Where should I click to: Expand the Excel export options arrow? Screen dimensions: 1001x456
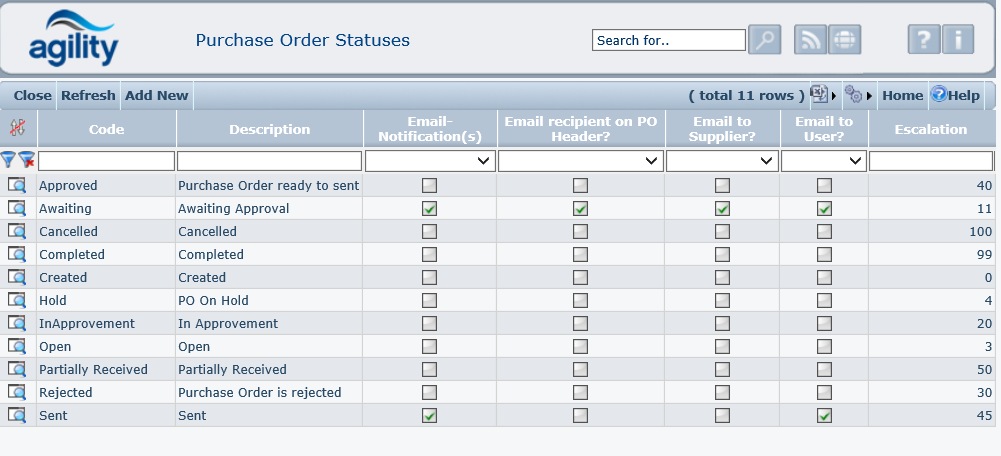pyautogui.click(x=834, y=96)
